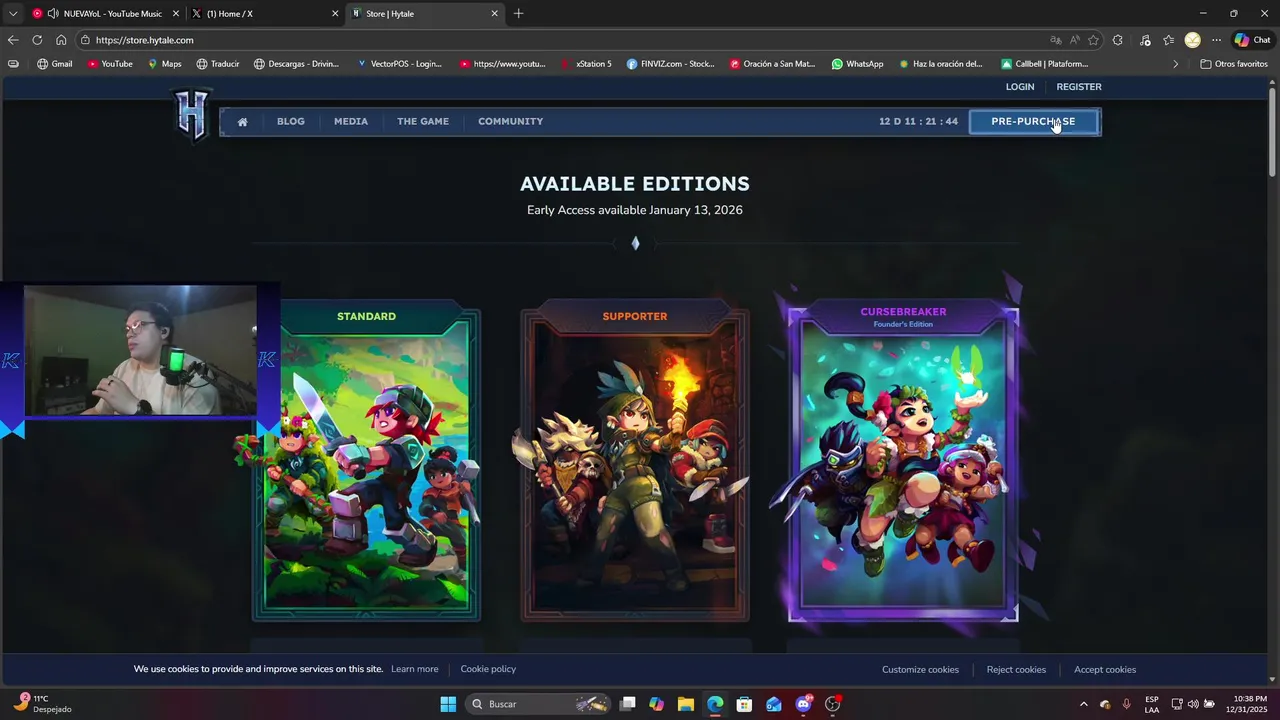Open the MEDIA menu item

(351, 121)
